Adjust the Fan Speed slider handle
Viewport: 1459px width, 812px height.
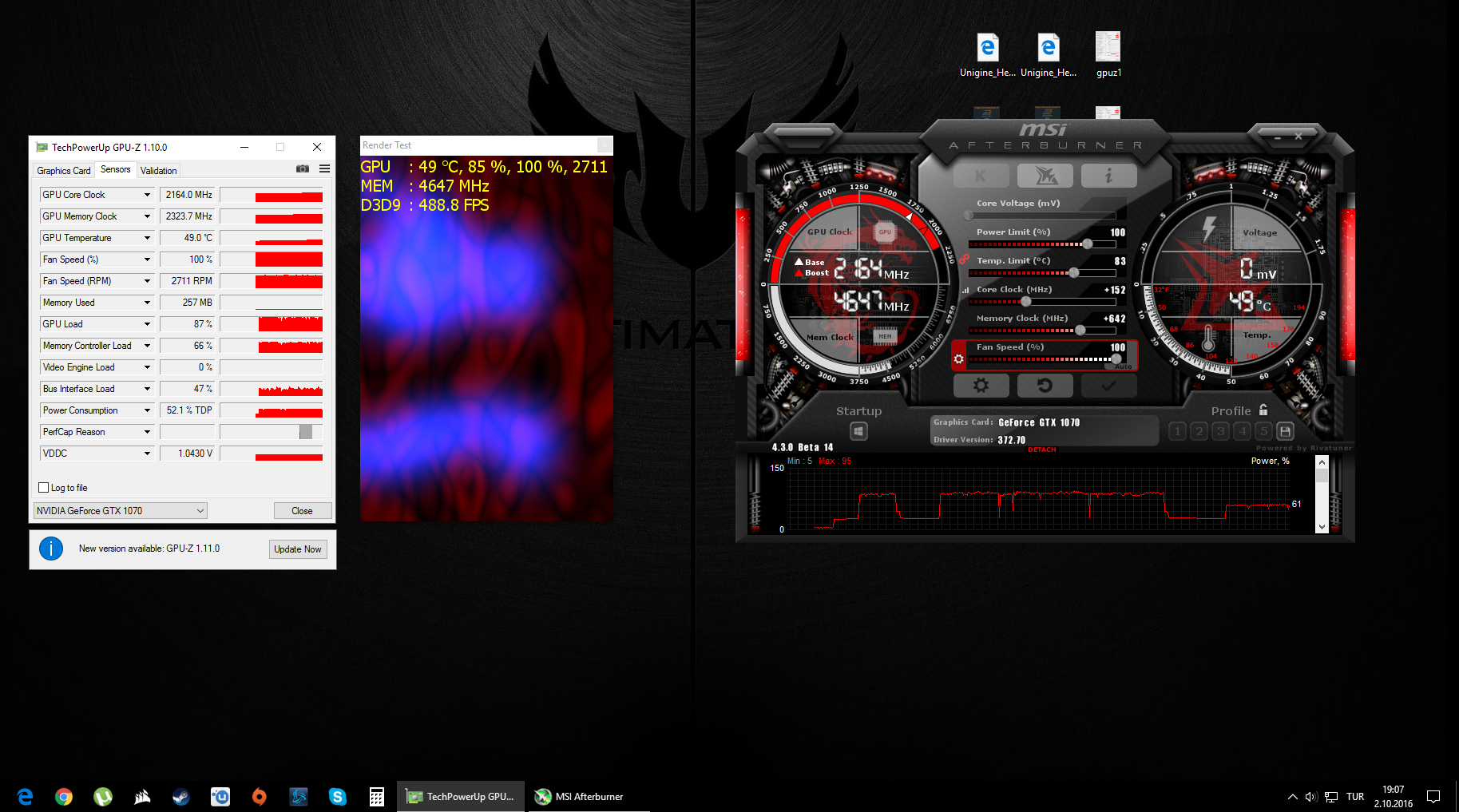tap(1116, 358)
